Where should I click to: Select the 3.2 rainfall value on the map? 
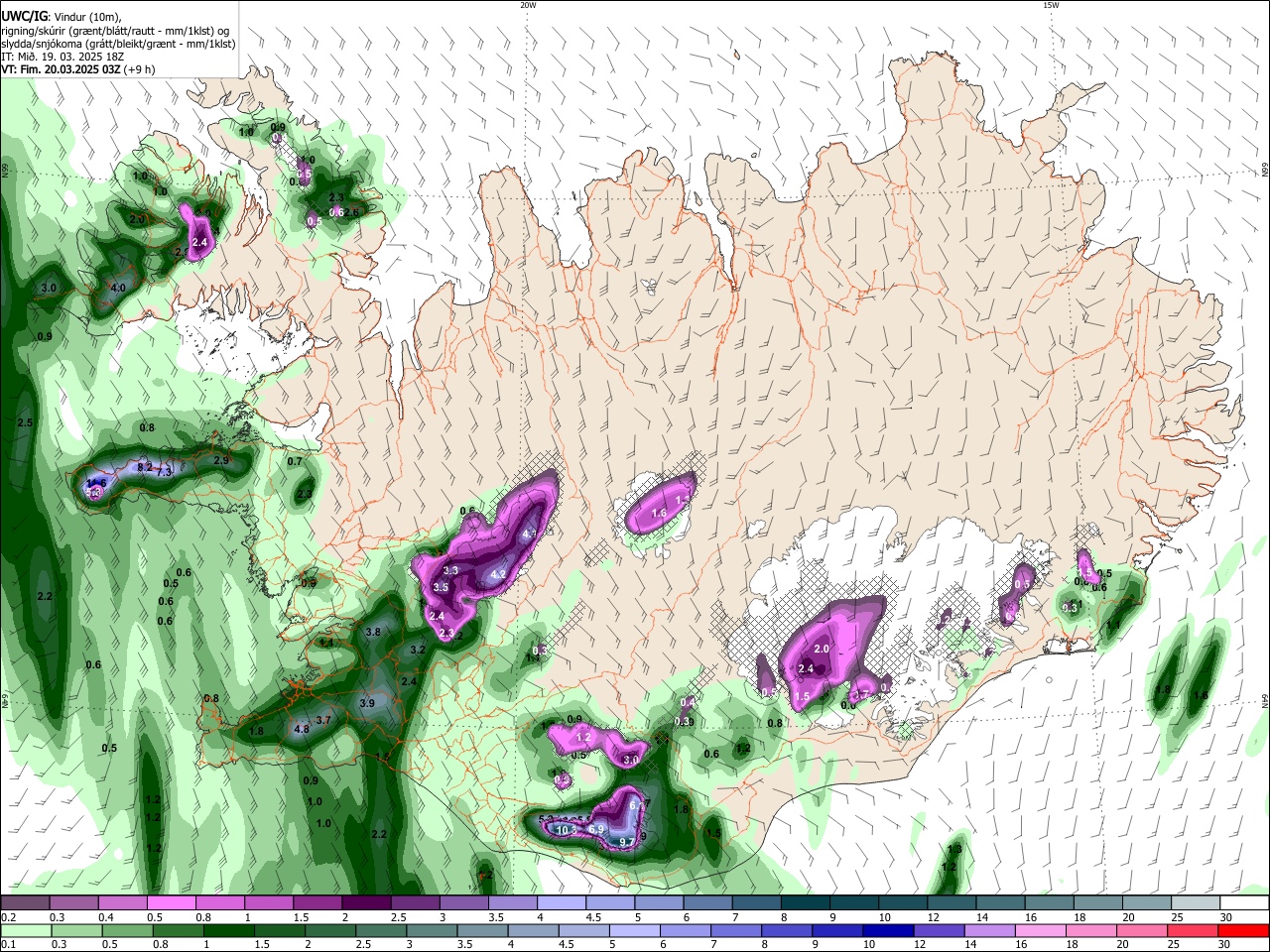coord(418,651)
